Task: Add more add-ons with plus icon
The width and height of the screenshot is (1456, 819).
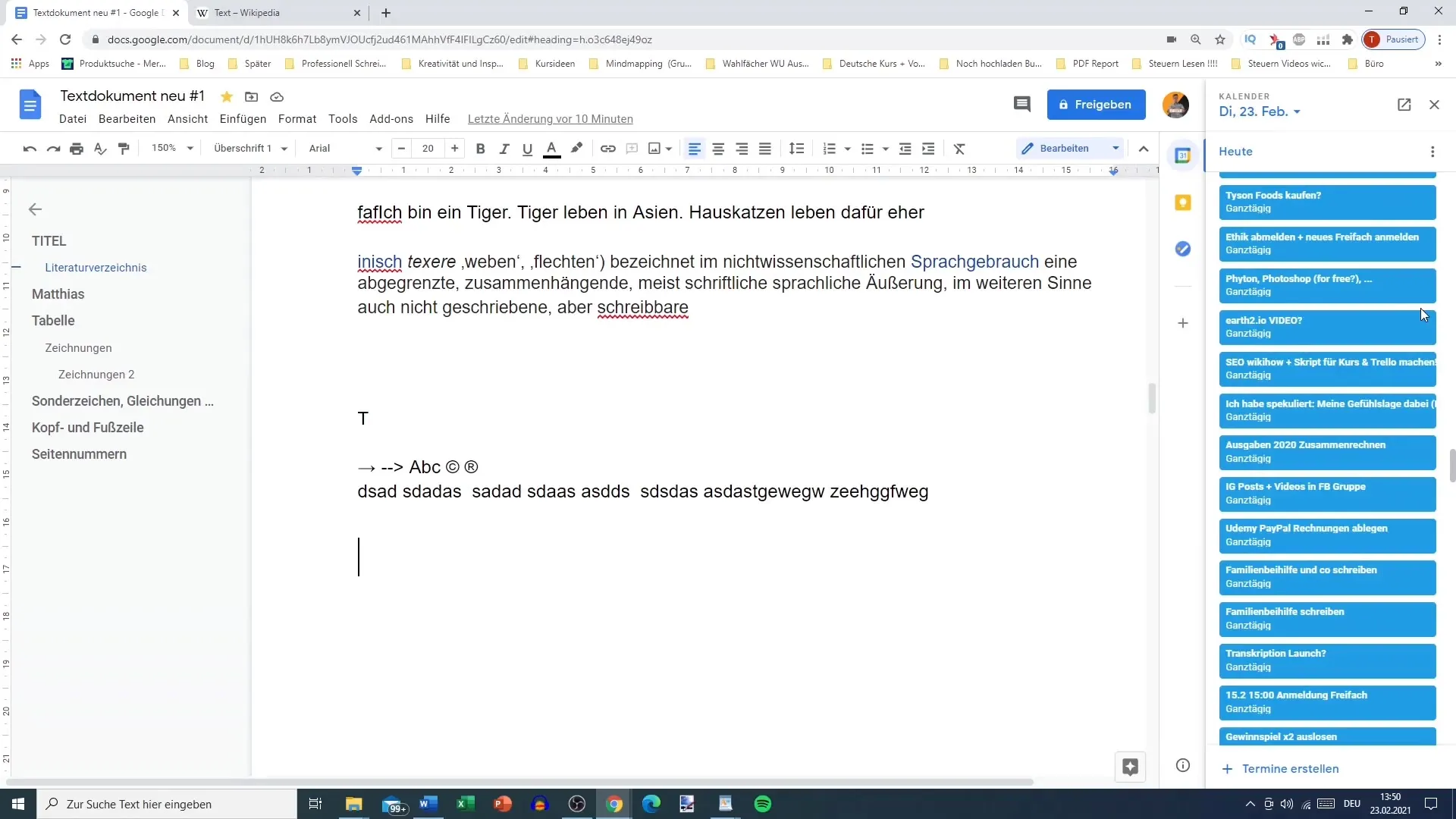Action: (1183, 323)
